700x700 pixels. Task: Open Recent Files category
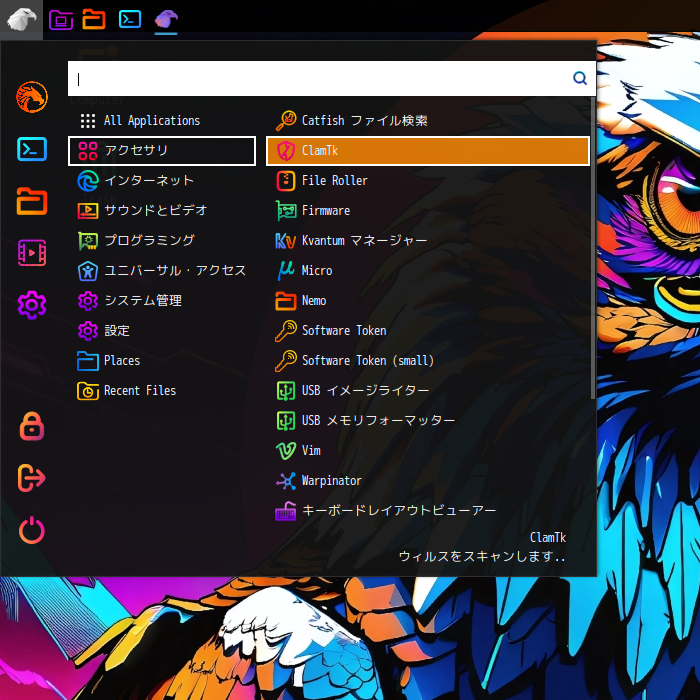tap(162, 391)
